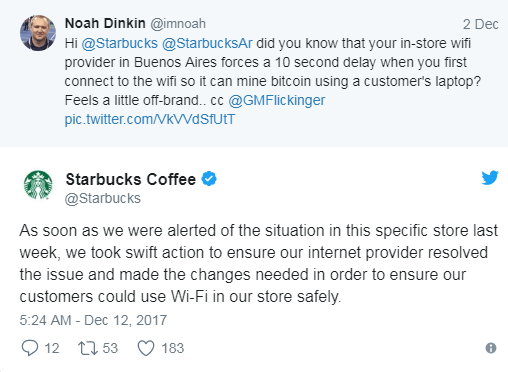Click the 53 retweets count
This screenshot has height=372, width=508.
110,348
